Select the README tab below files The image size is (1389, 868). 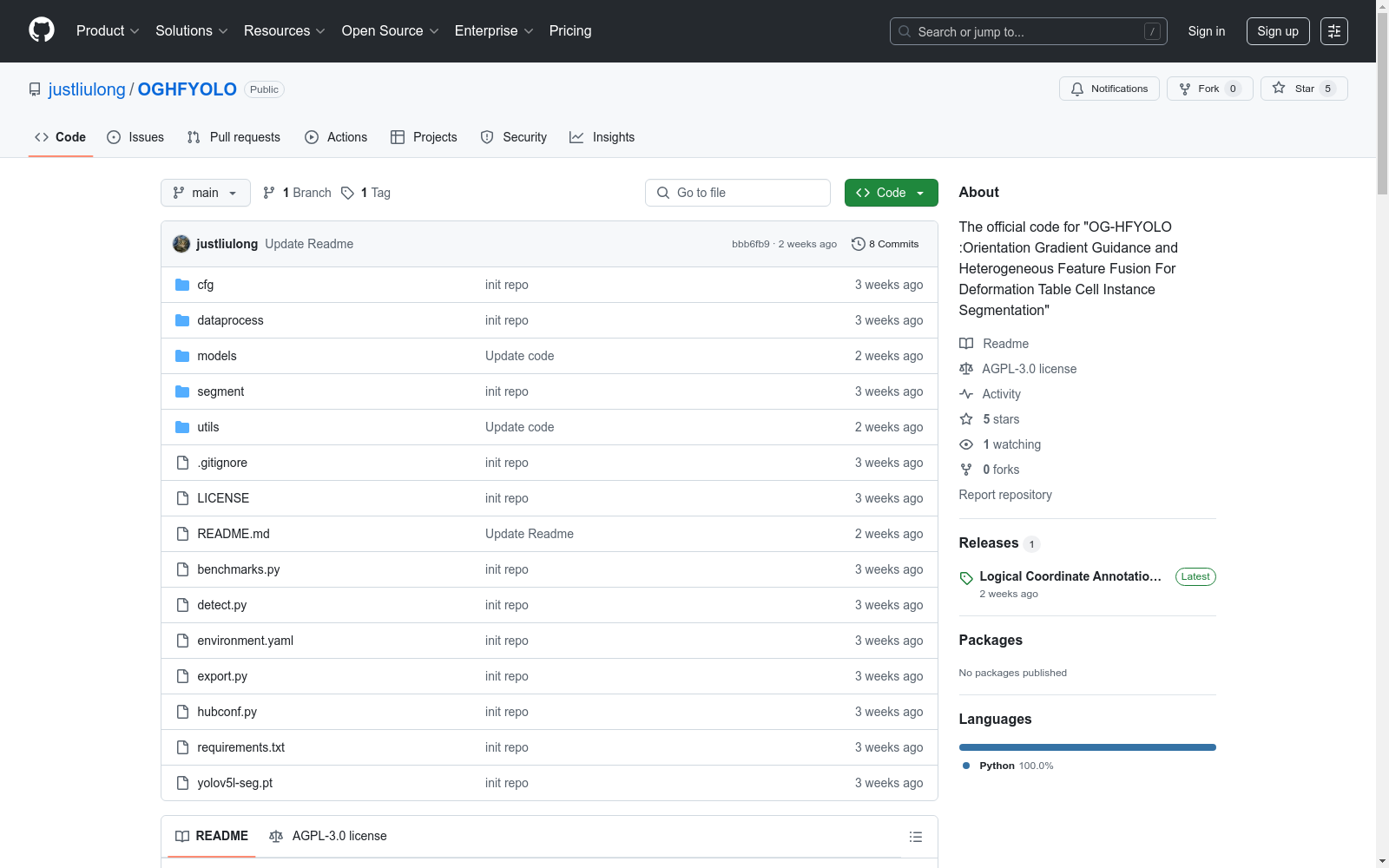coord(212,836)
